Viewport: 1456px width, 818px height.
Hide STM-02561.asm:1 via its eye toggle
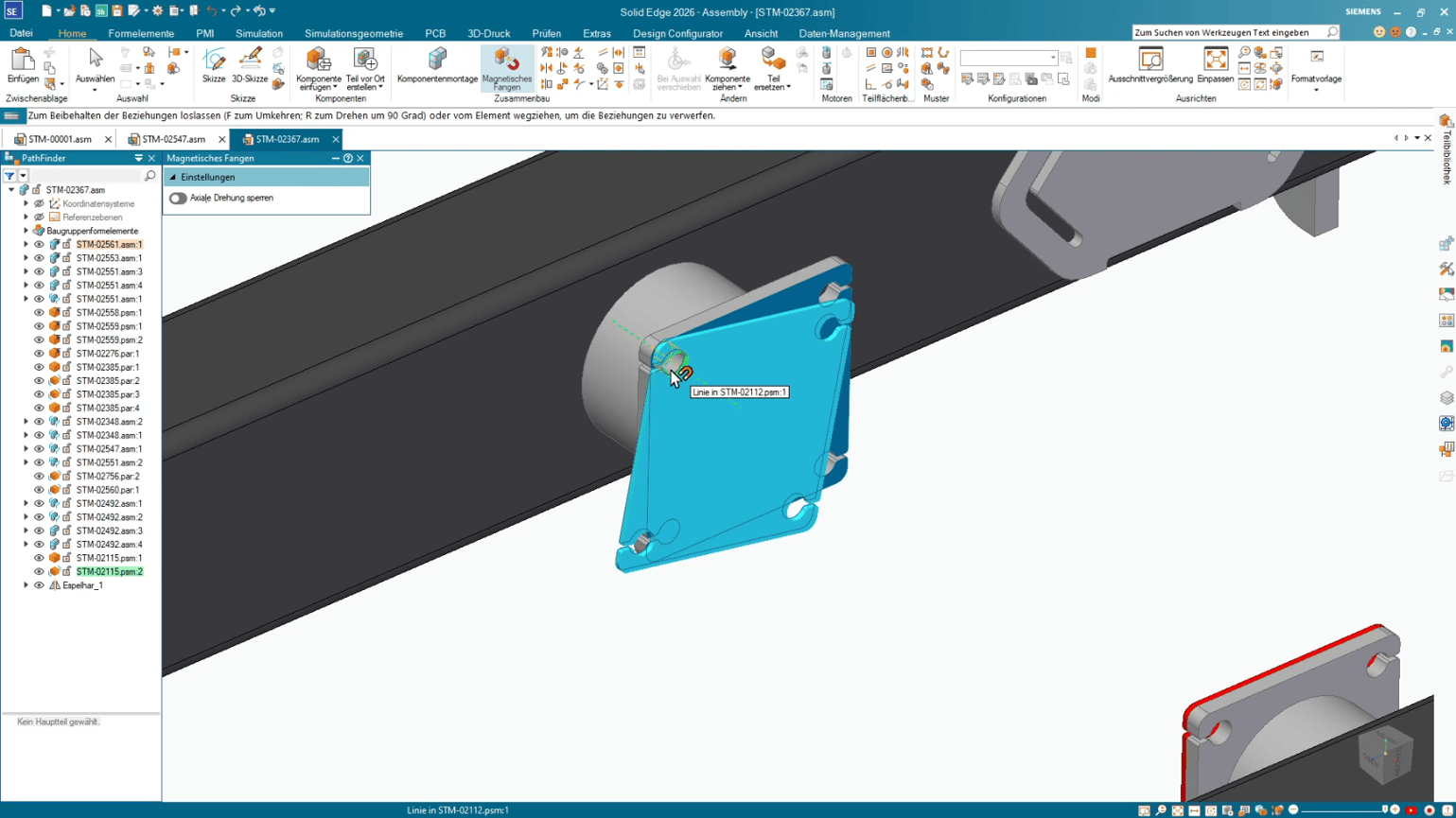click(38, 244)
